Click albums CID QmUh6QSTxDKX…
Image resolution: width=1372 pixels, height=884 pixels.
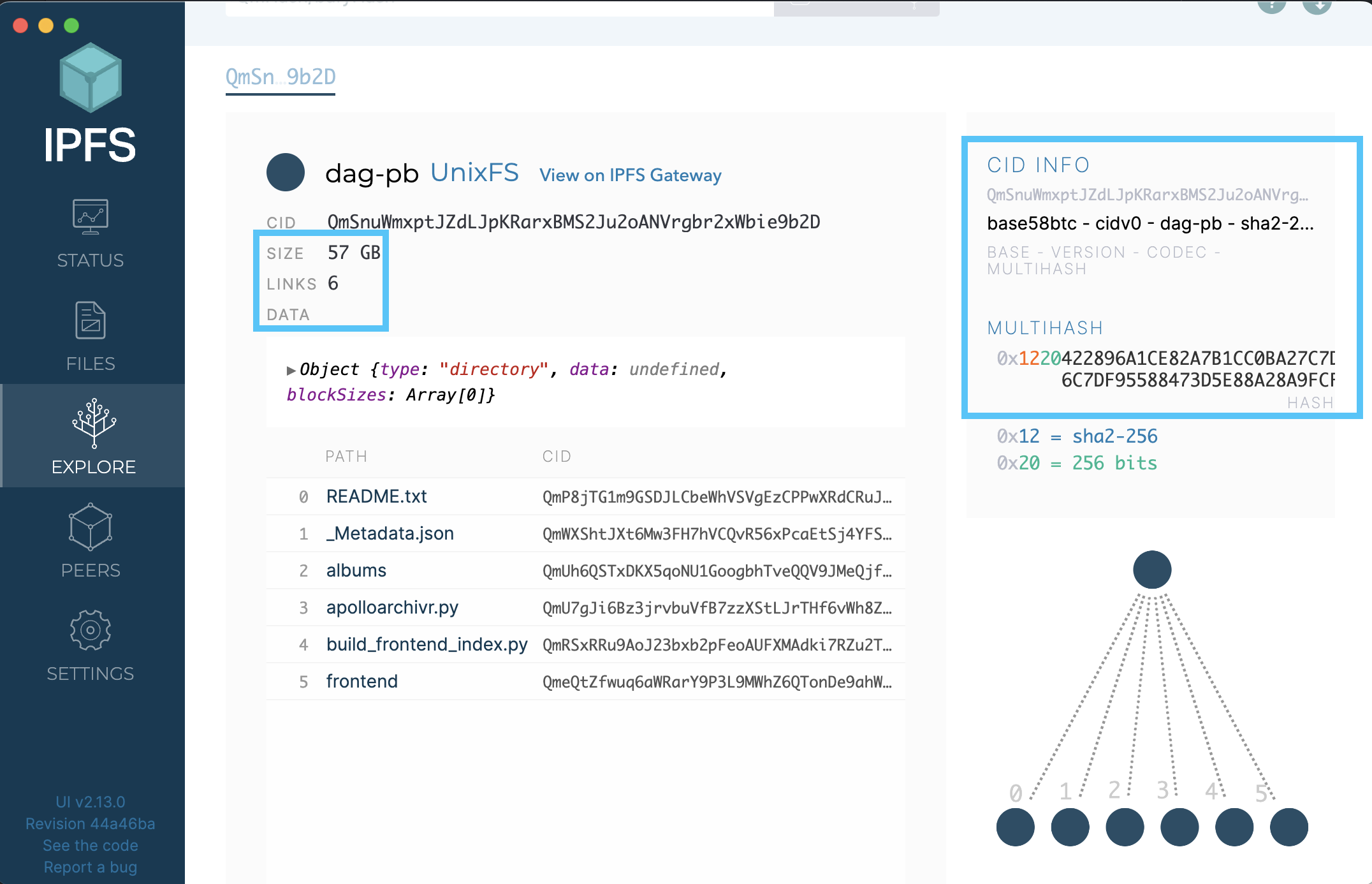[717, 571]
